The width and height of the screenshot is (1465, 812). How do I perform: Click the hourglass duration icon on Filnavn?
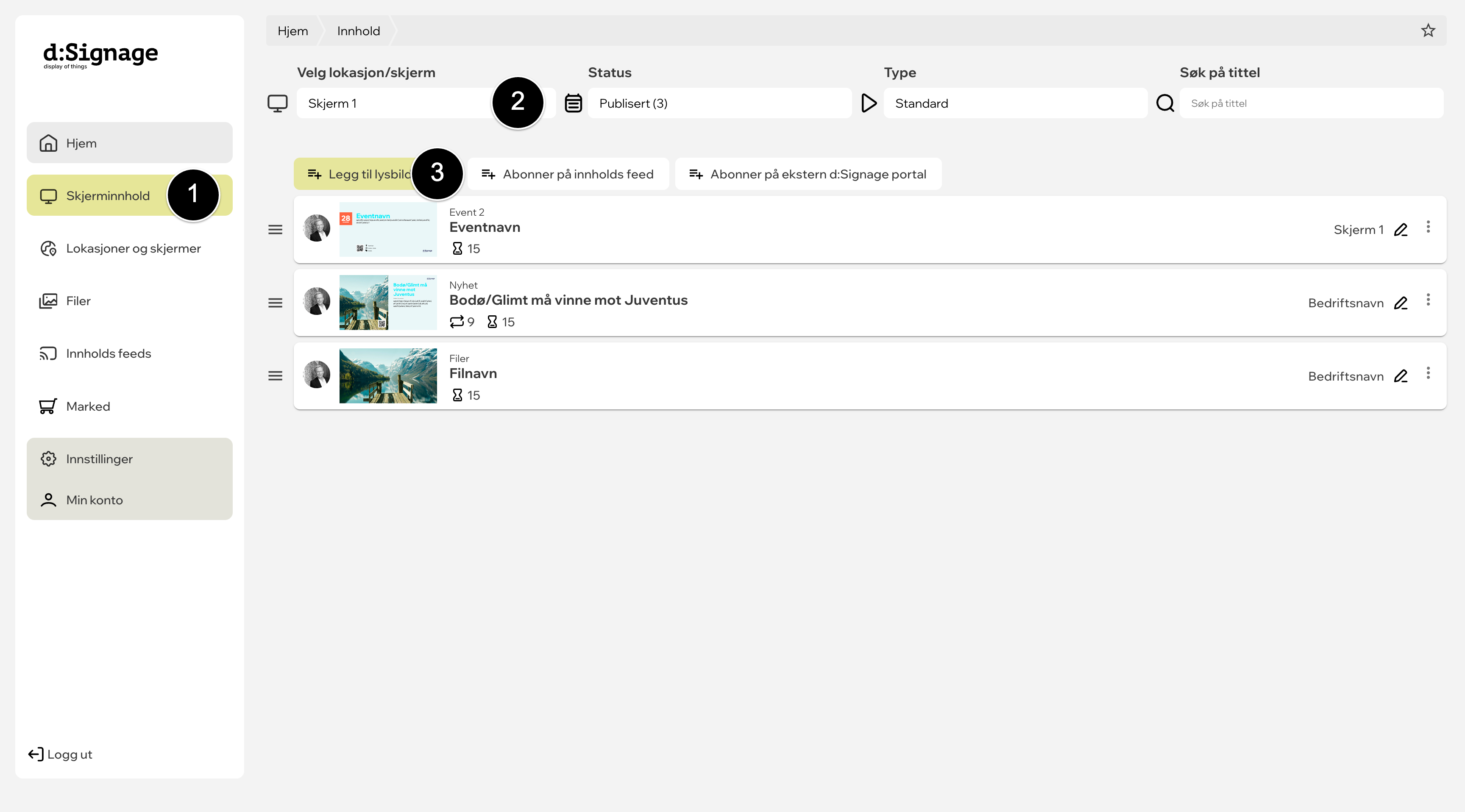[457, 395]
